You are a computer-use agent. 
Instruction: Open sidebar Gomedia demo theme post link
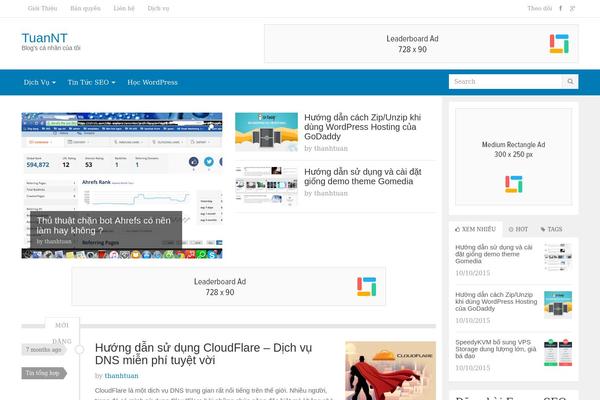(494, 254)
